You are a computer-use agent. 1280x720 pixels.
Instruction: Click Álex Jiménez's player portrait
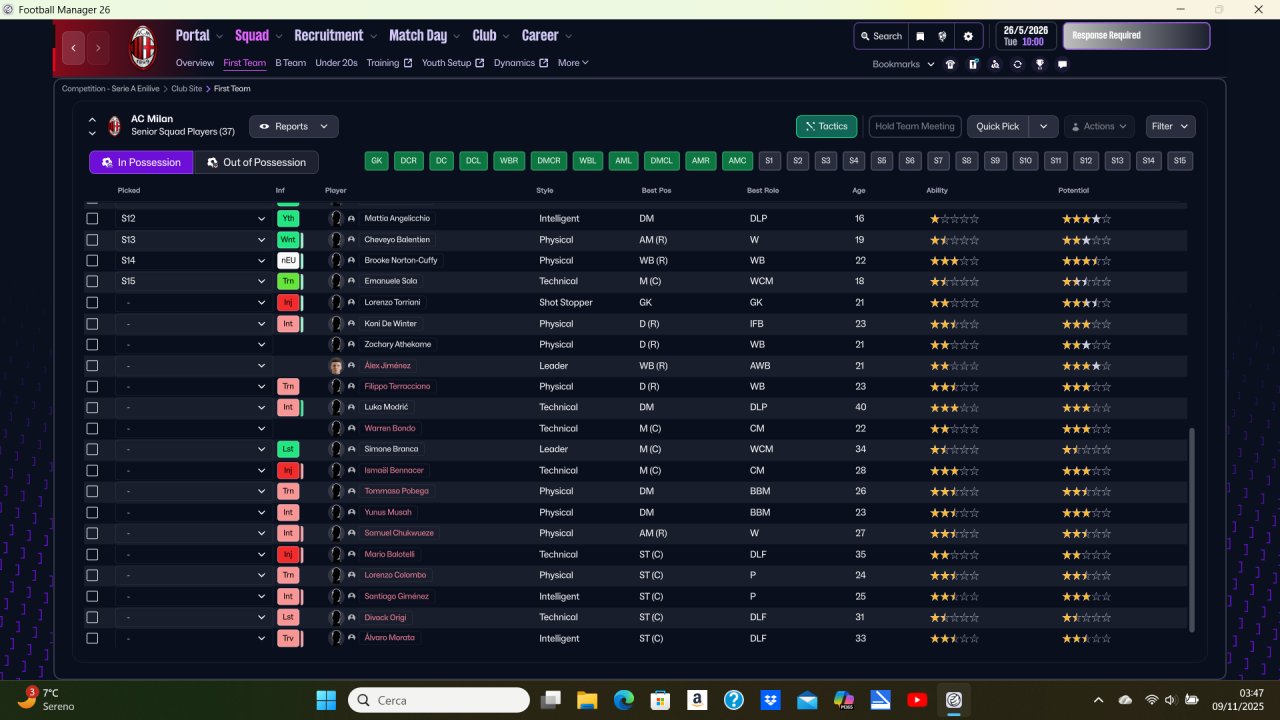[336, 366]
